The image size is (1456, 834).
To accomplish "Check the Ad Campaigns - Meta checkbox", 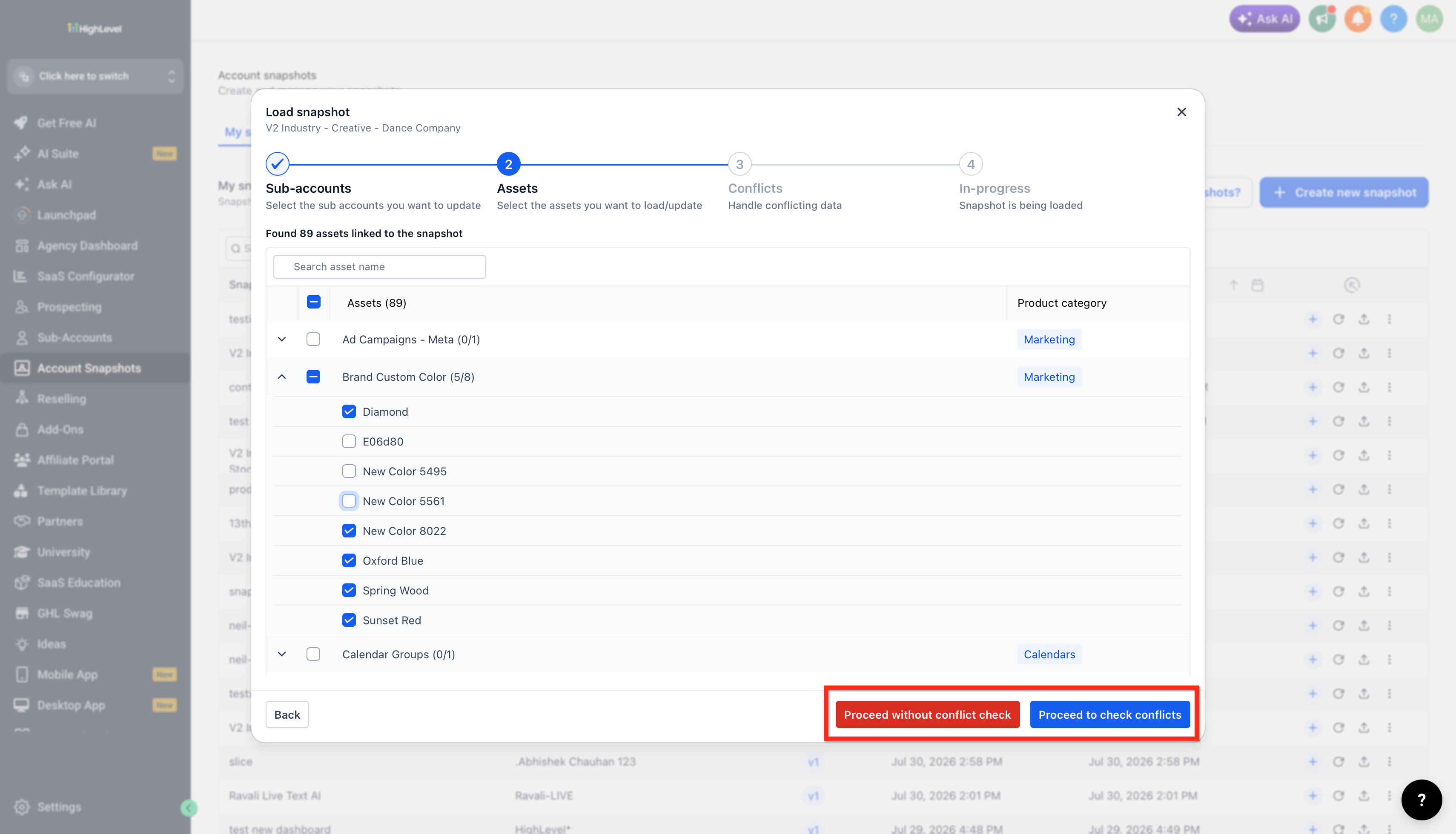I will click(313, 339).
